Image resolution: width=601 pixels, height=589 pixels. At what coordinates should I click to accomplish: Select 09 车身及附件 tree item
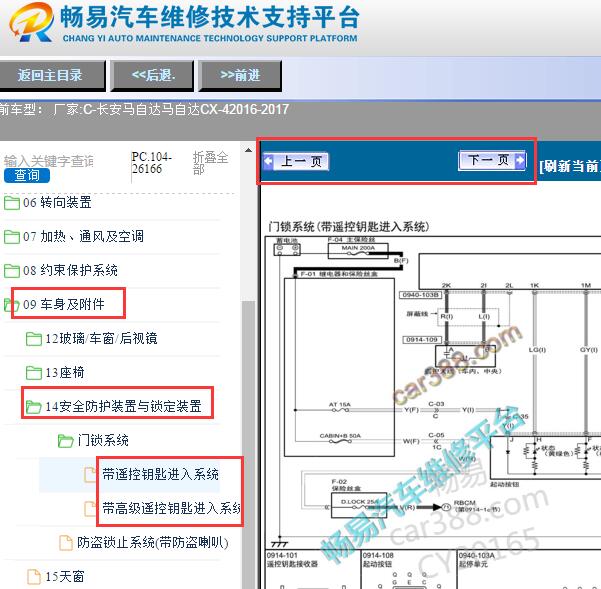(64, 304)
